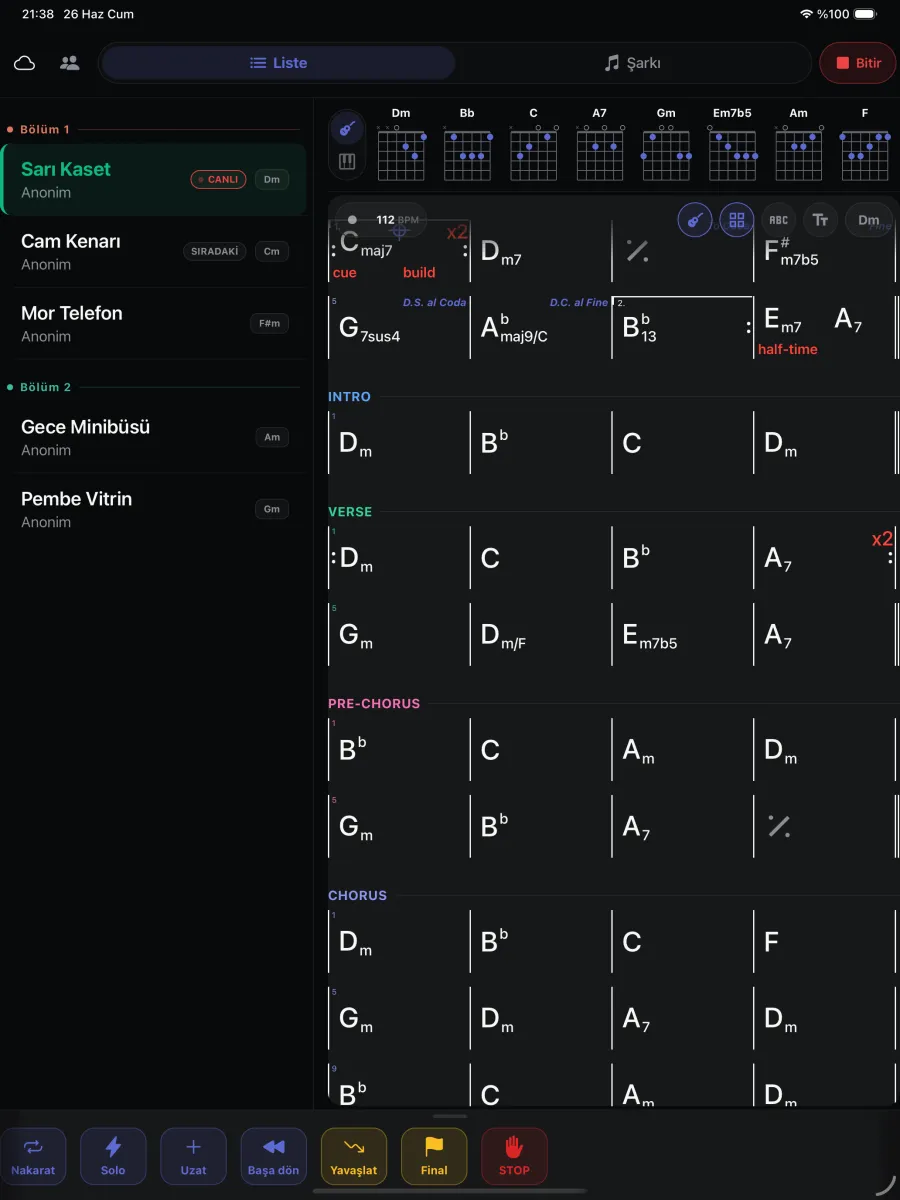Select Sarı Kaset song

coord(154,180)
